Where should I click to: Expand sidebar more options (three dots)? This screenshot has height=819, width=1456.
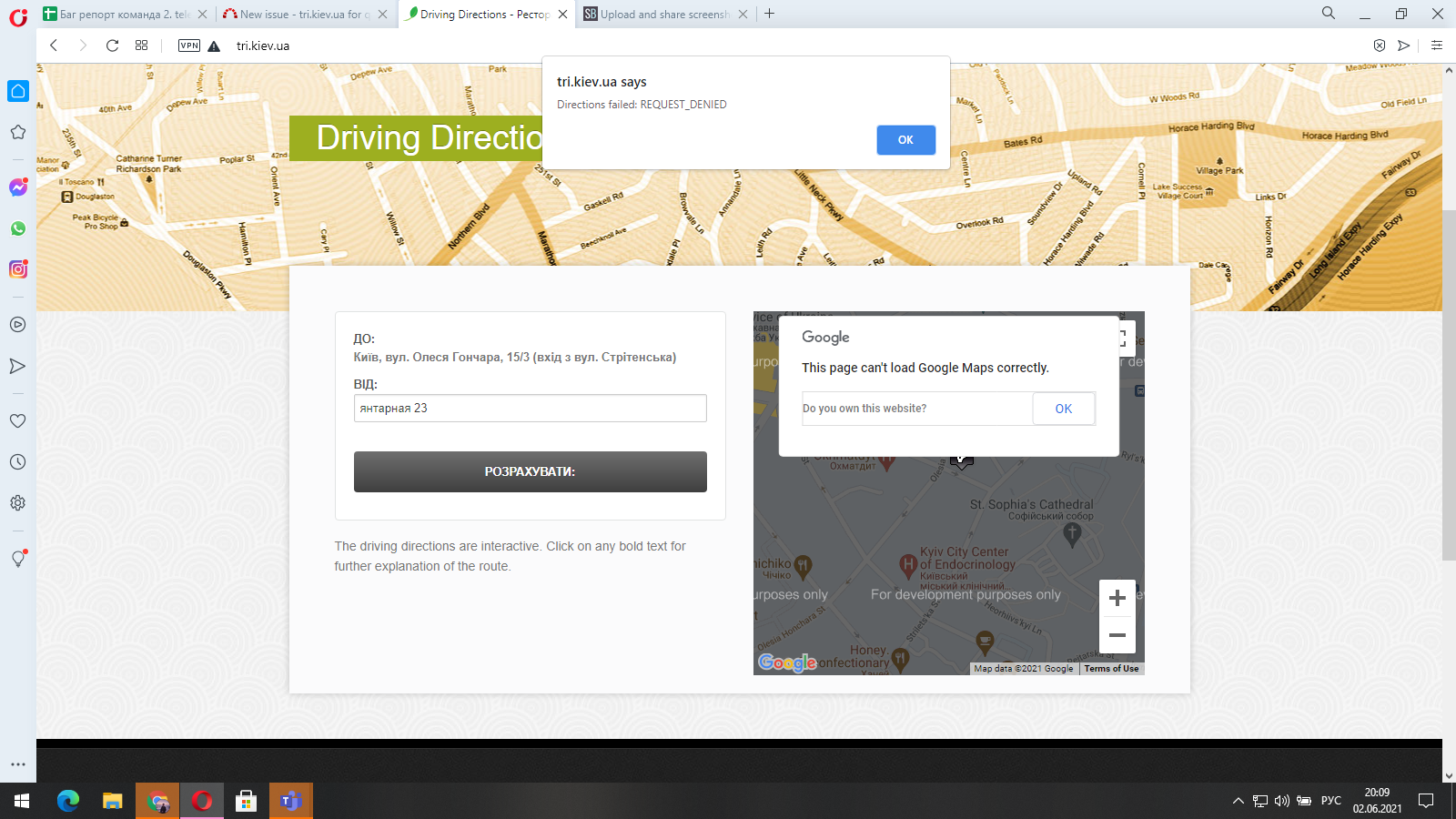click(17, 764)
